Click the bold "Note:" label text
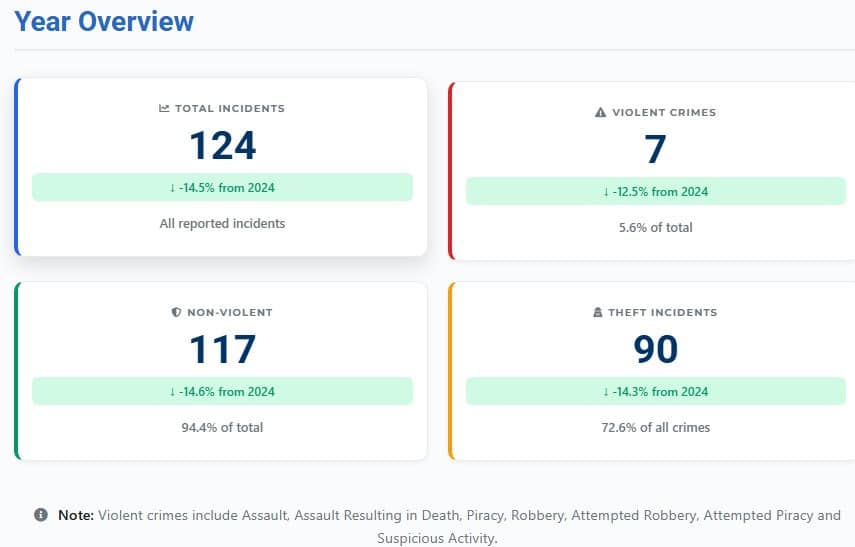The image size is (855, 547). click(x=75, y=515)
